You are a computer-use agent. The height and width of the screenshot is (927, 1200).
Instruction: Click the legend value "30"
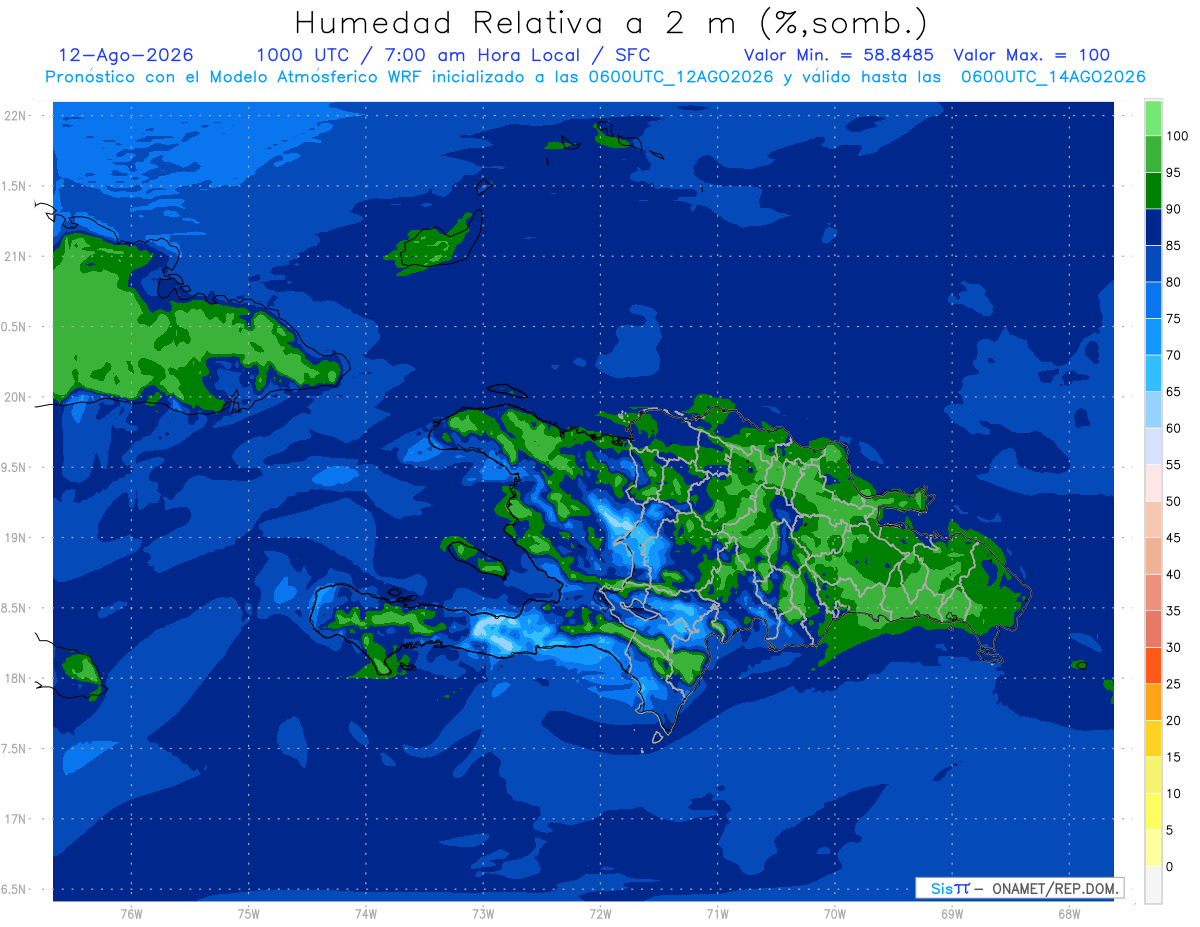(x=1173, y=647)
